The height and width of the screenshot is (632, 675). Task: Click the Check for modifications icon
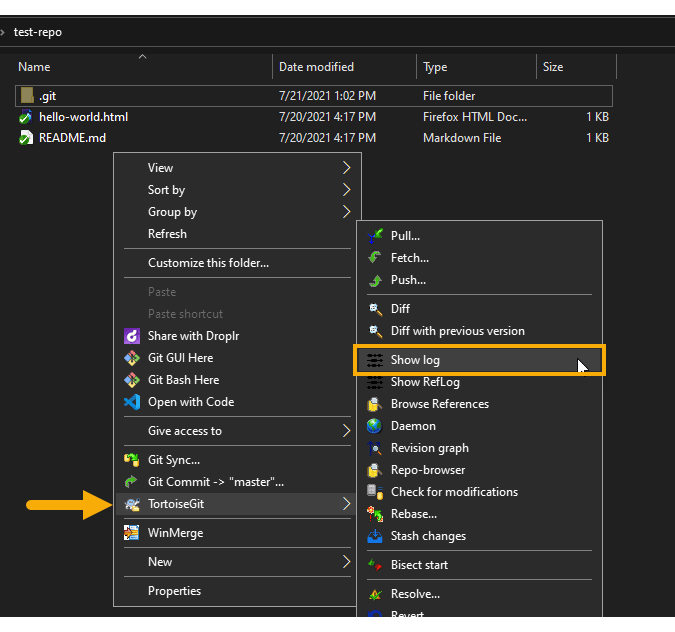click(375, 492)
